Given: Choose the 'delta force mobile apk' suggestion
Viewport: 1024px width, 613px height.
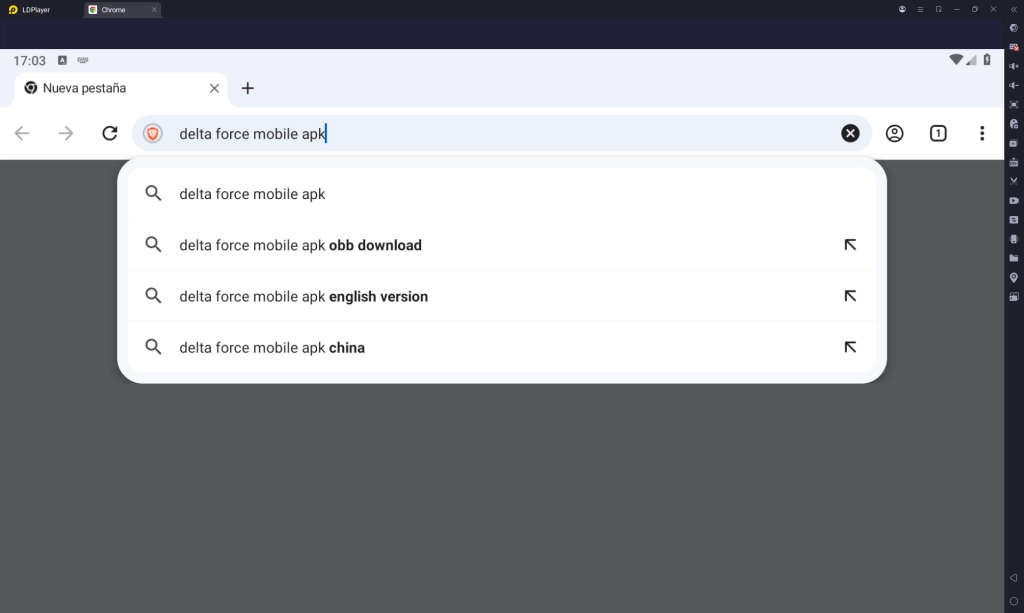Looking at the screenshot, I should click(252, 194).
